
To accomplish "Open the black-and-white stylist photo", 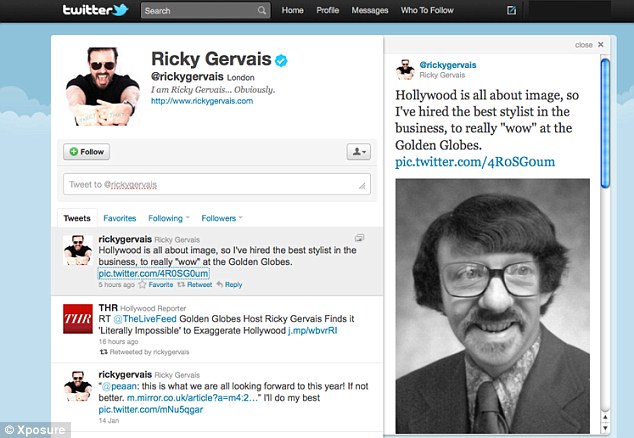I will [492, 306].
